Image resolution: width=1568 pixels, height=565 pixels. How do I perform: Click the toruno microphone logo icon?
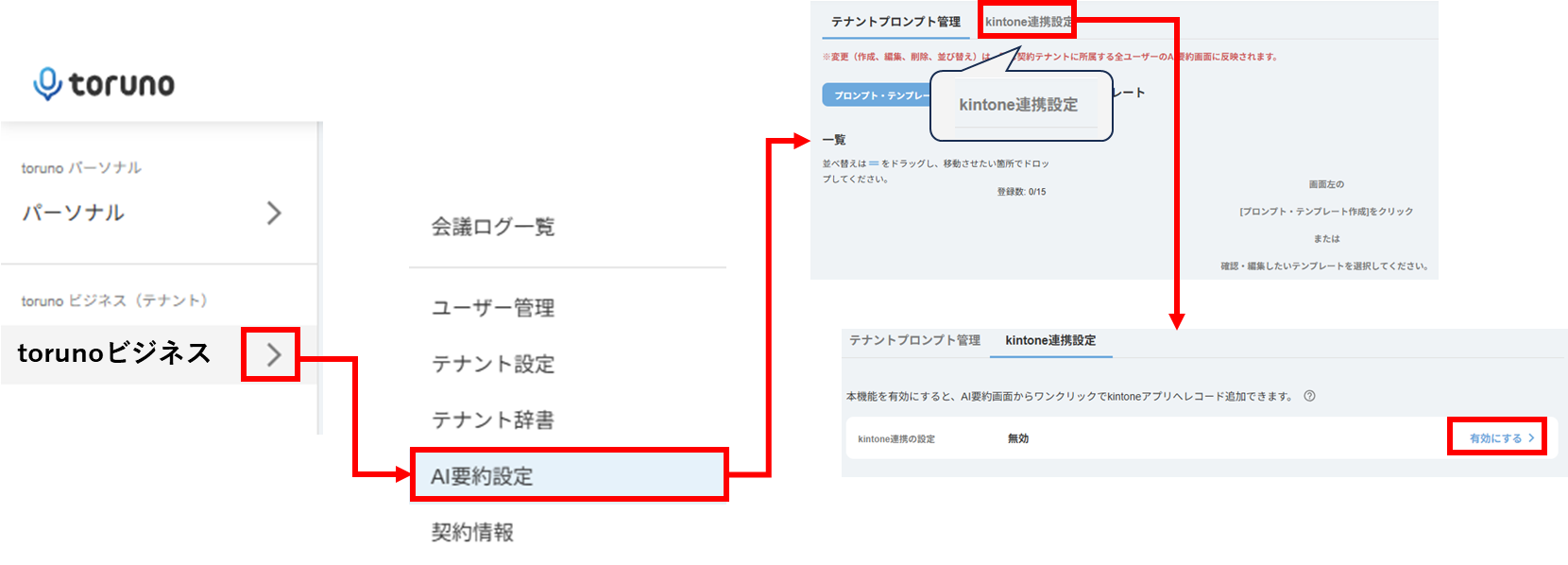(47, 83)
